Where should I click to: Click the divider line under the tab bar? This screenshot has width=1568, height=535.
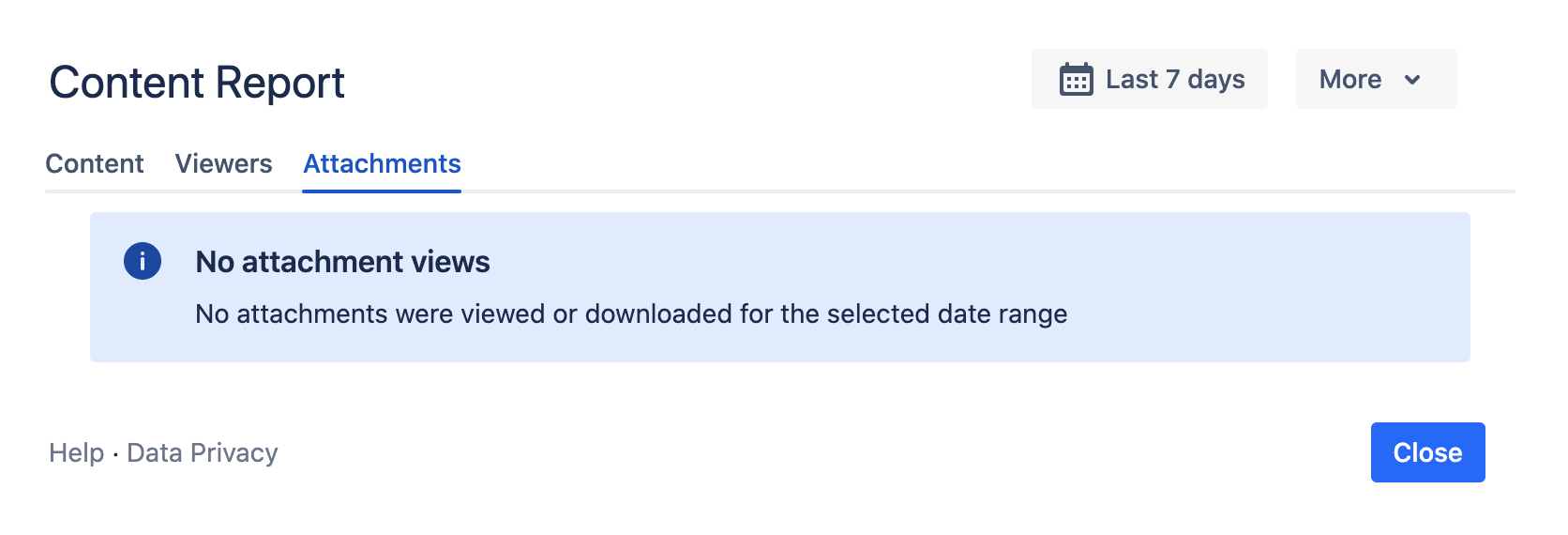938,191
